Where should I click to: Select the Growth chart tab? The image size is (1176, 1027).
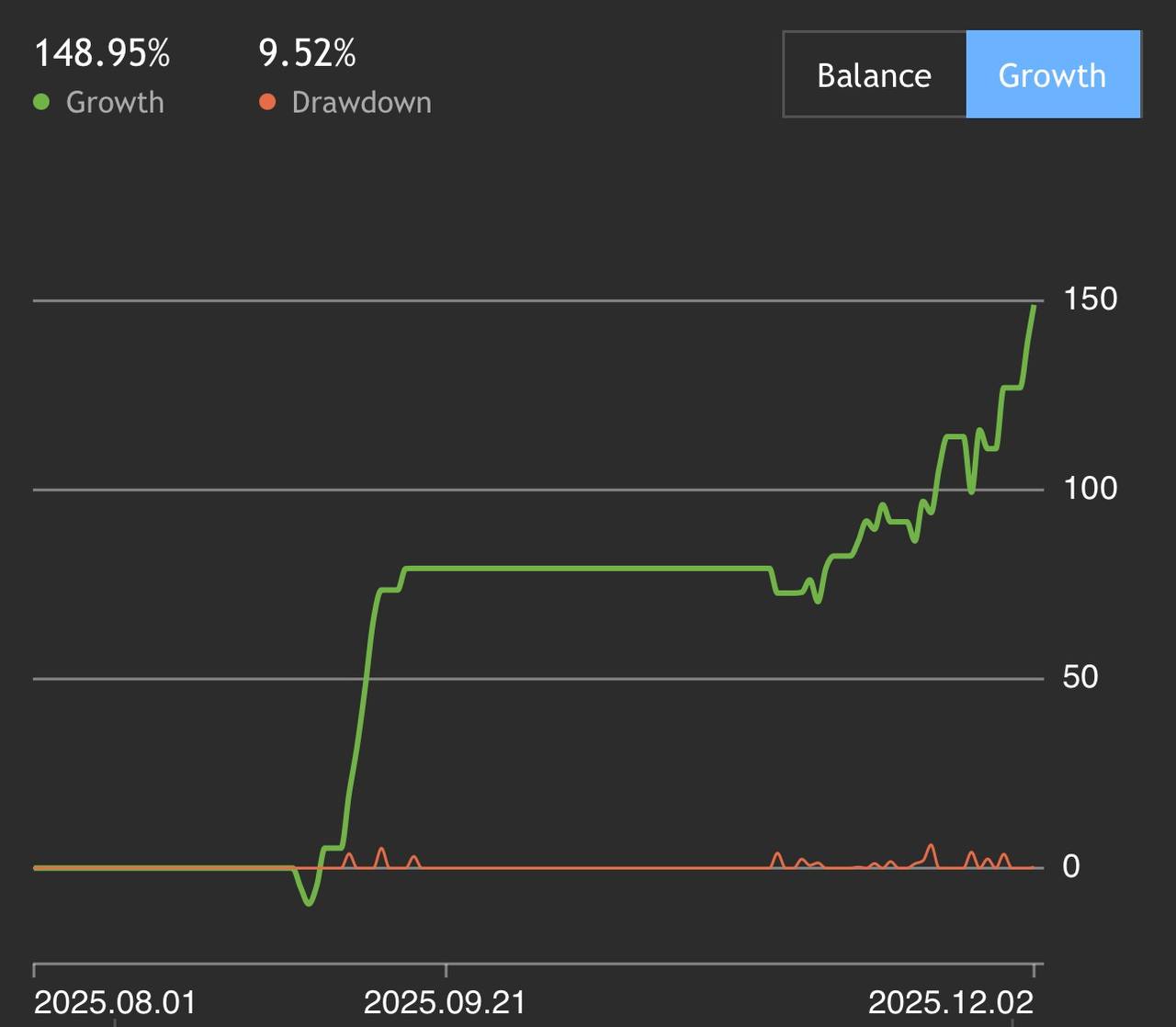1052,75
